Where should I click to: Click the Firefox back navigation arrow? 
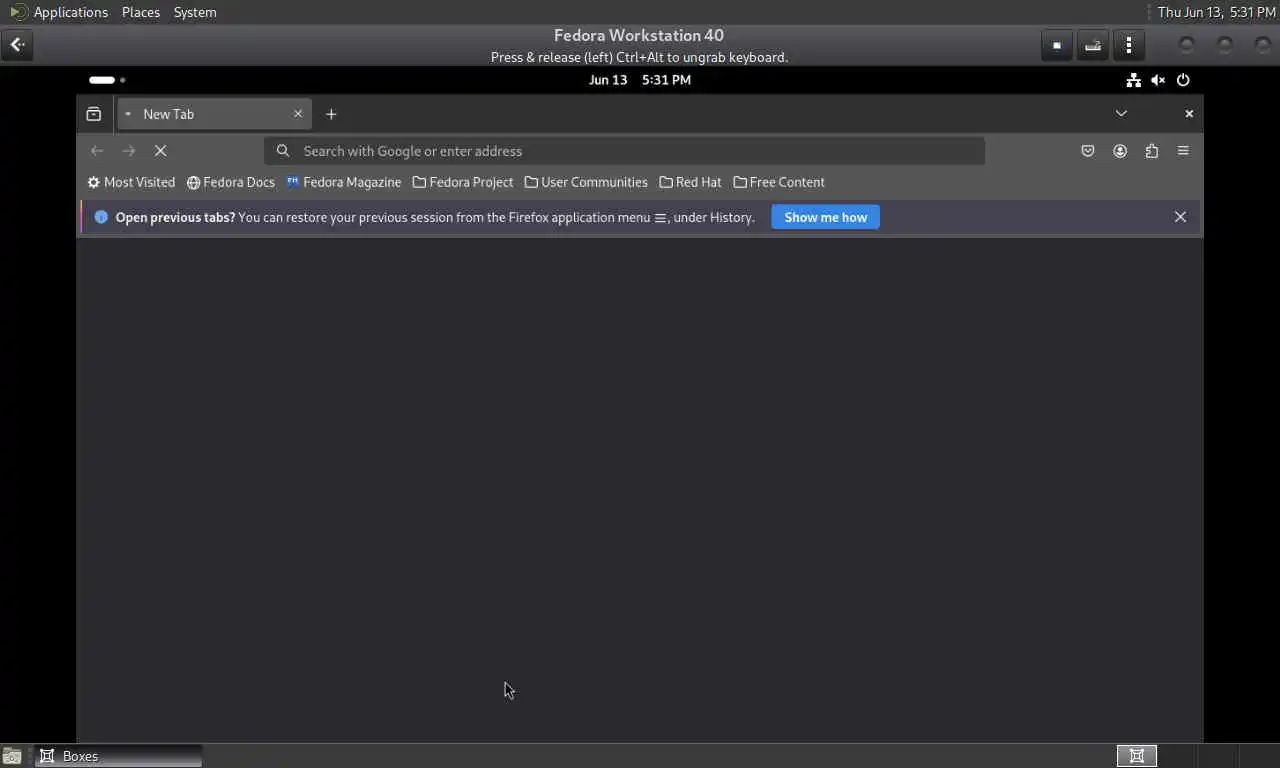coord(97,151)
